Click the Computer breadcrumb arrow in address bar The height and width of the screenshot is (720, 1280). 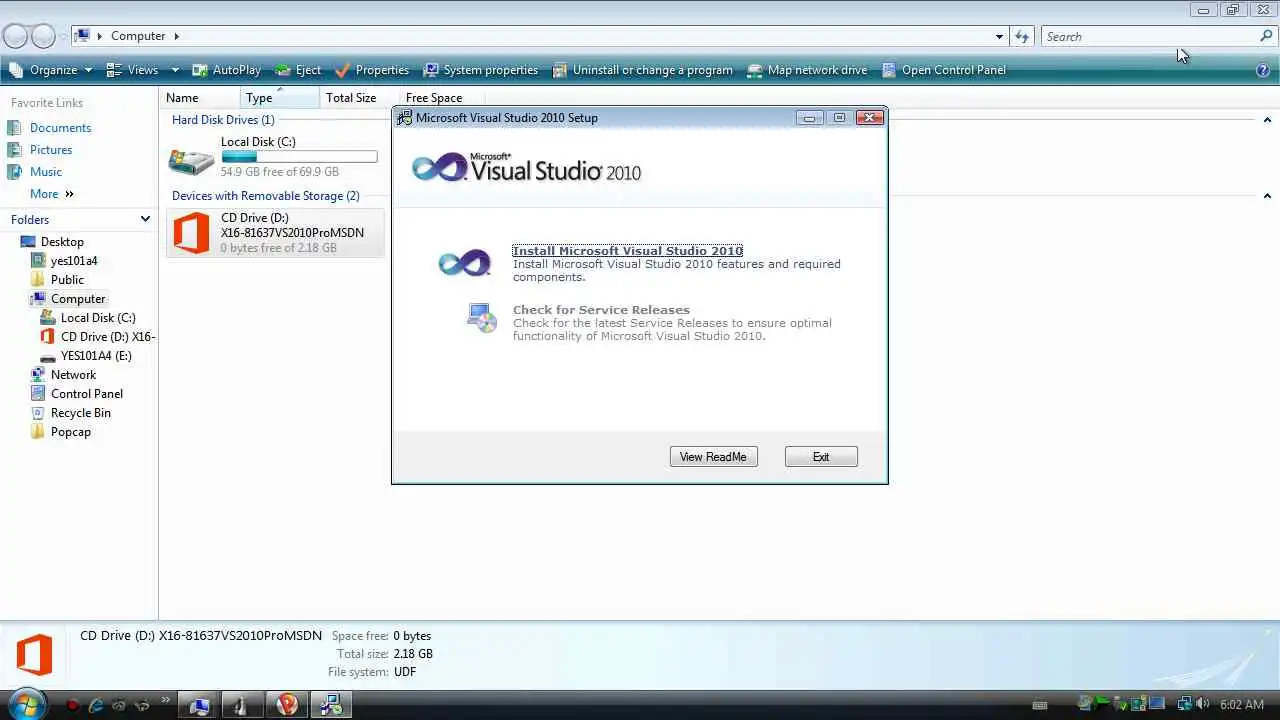(177, 36)
